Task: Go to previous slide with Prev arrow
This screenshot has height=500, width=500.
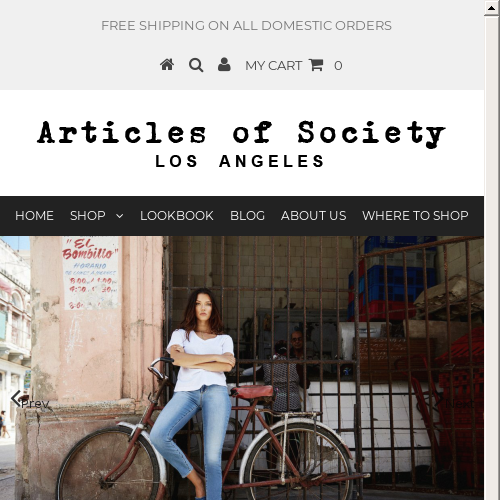Action: click(x=30, y=400)
